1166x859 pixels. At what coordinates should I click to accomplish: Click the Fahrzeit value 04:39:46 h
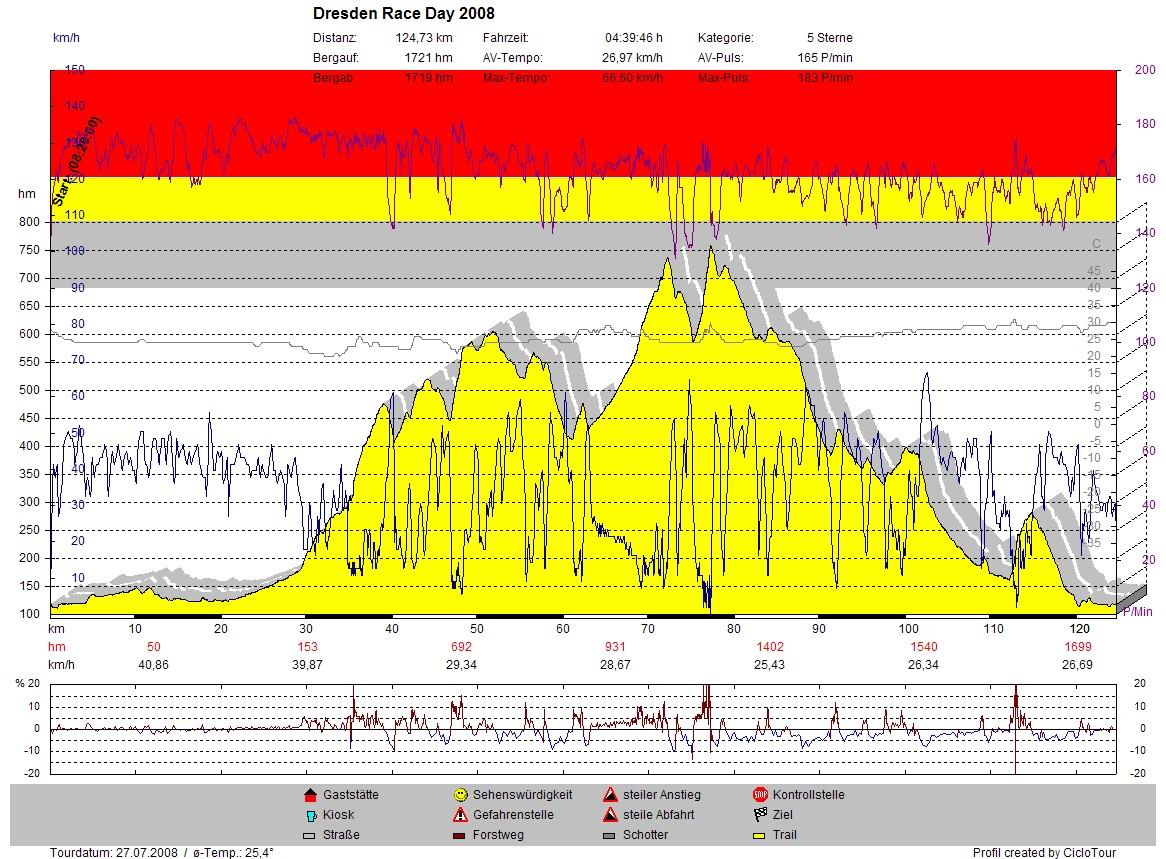coord(633,38)
